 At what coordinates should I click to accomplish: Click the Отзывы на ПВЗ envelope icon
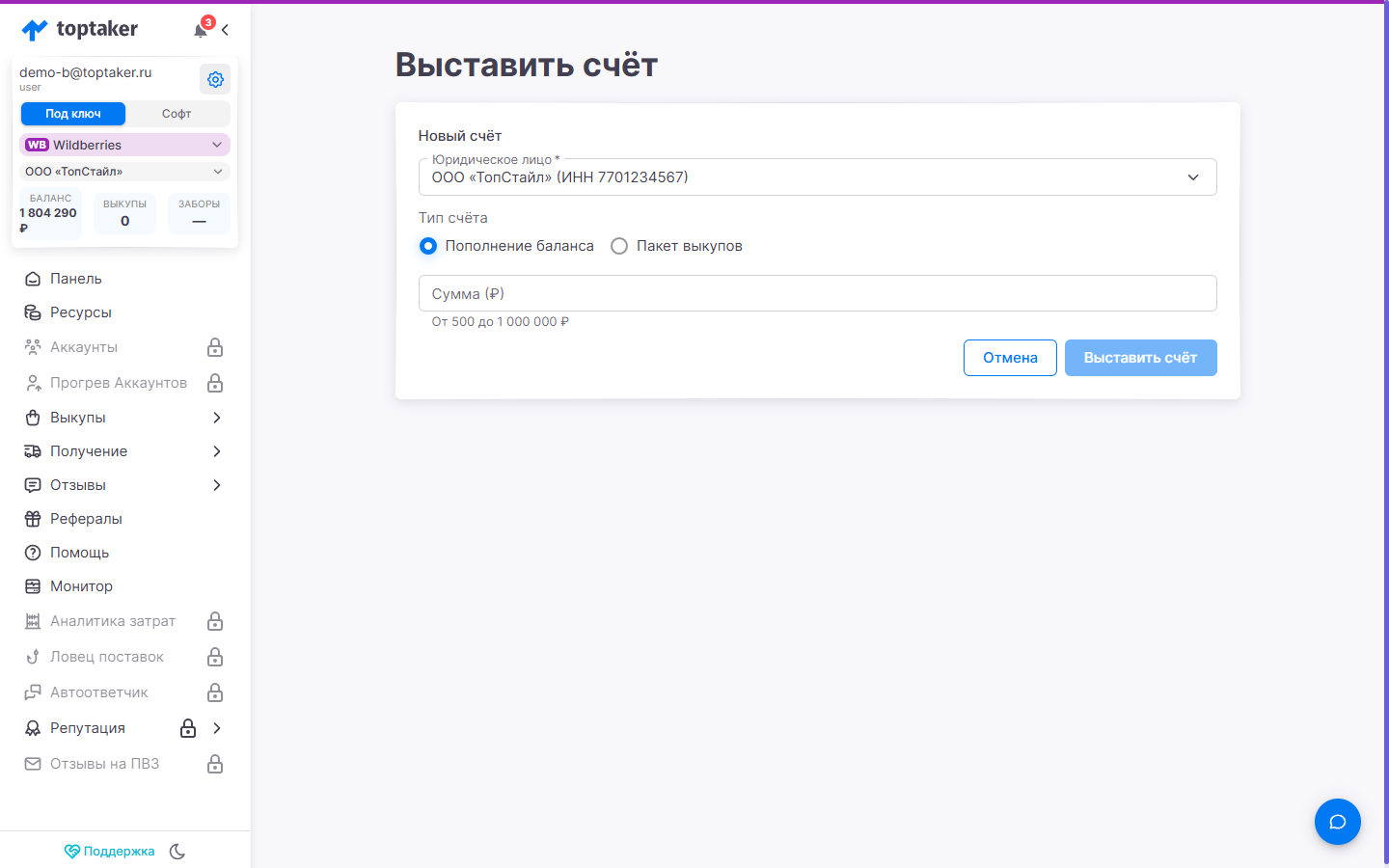click(x=33, y=764)
